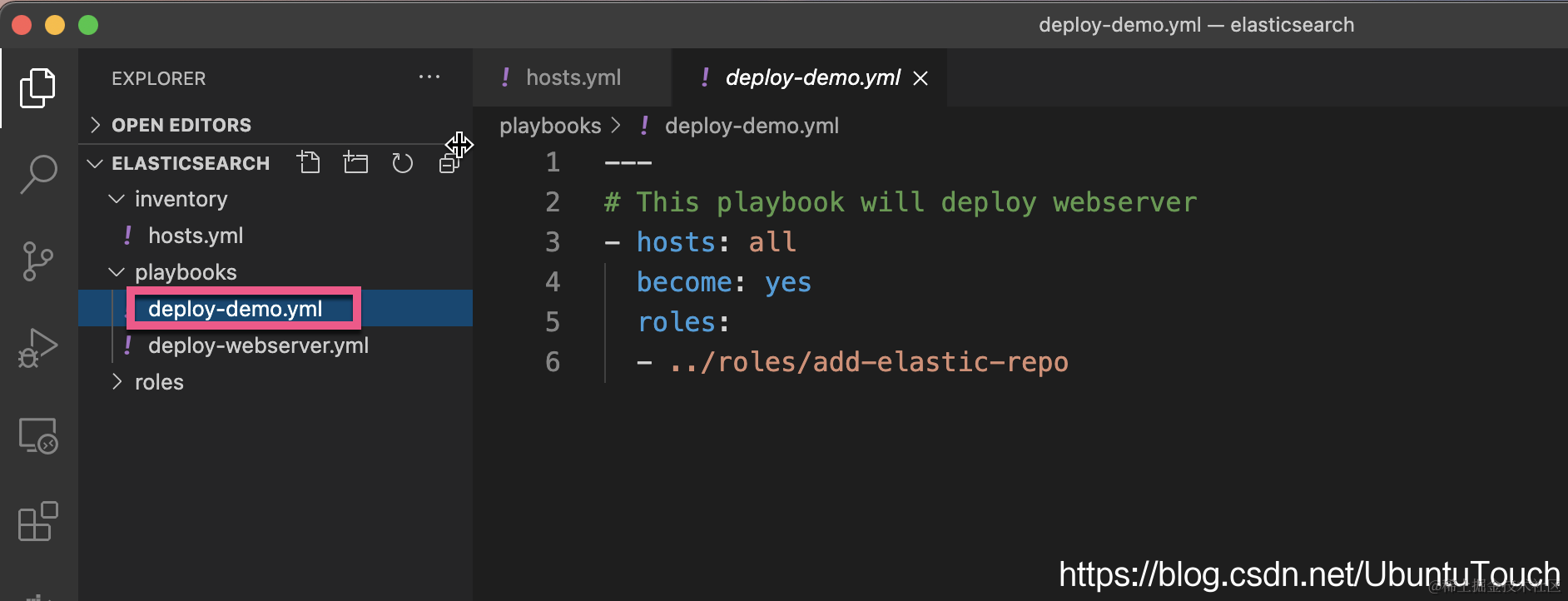Click New File icon in ELASTICSEARCH header
The height and width of the screenshot is (601, 1568).
[x=309, y=162]
